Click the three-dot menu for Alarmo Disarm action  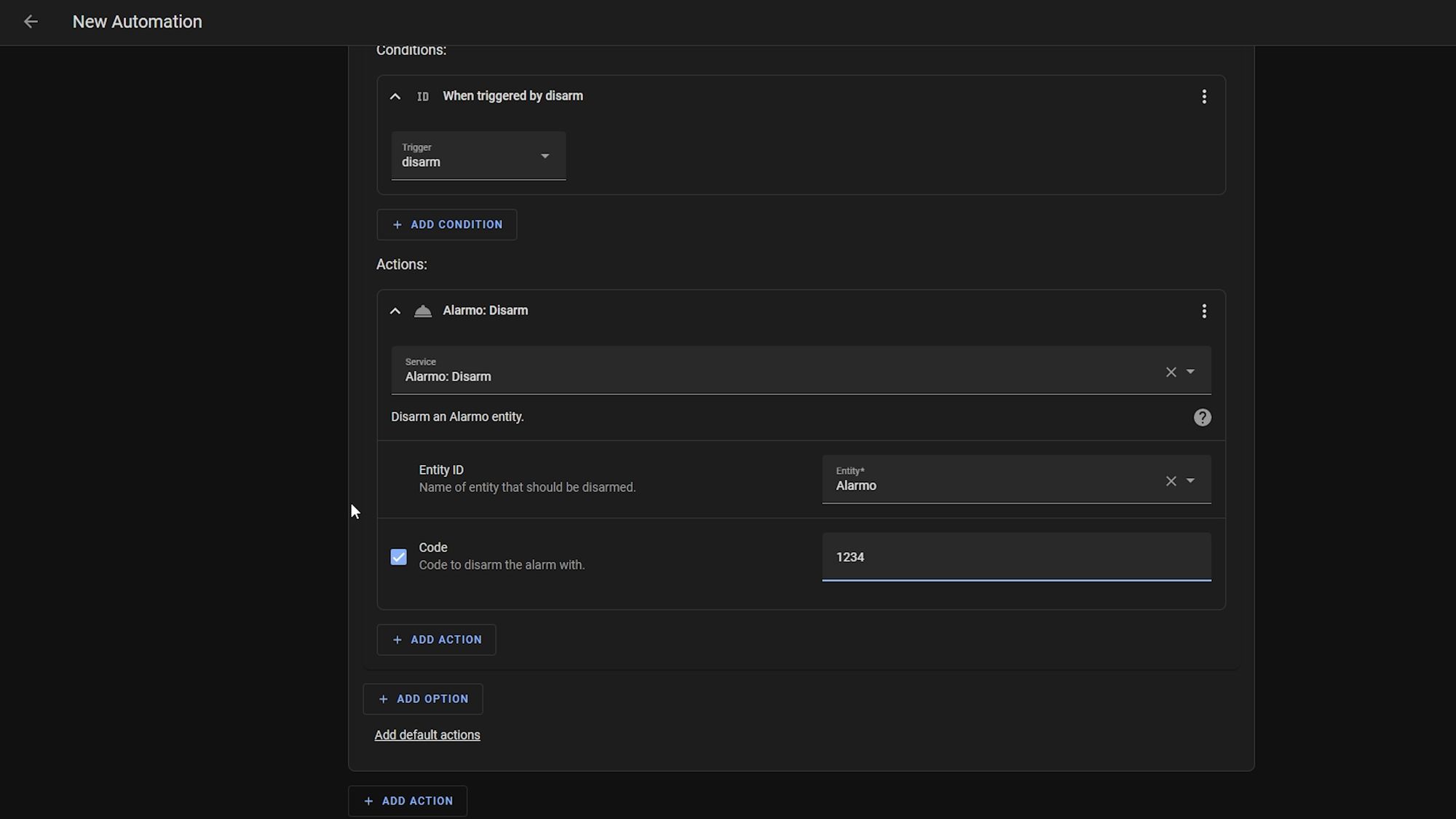pyautogui.click(x=1205, y=311)
